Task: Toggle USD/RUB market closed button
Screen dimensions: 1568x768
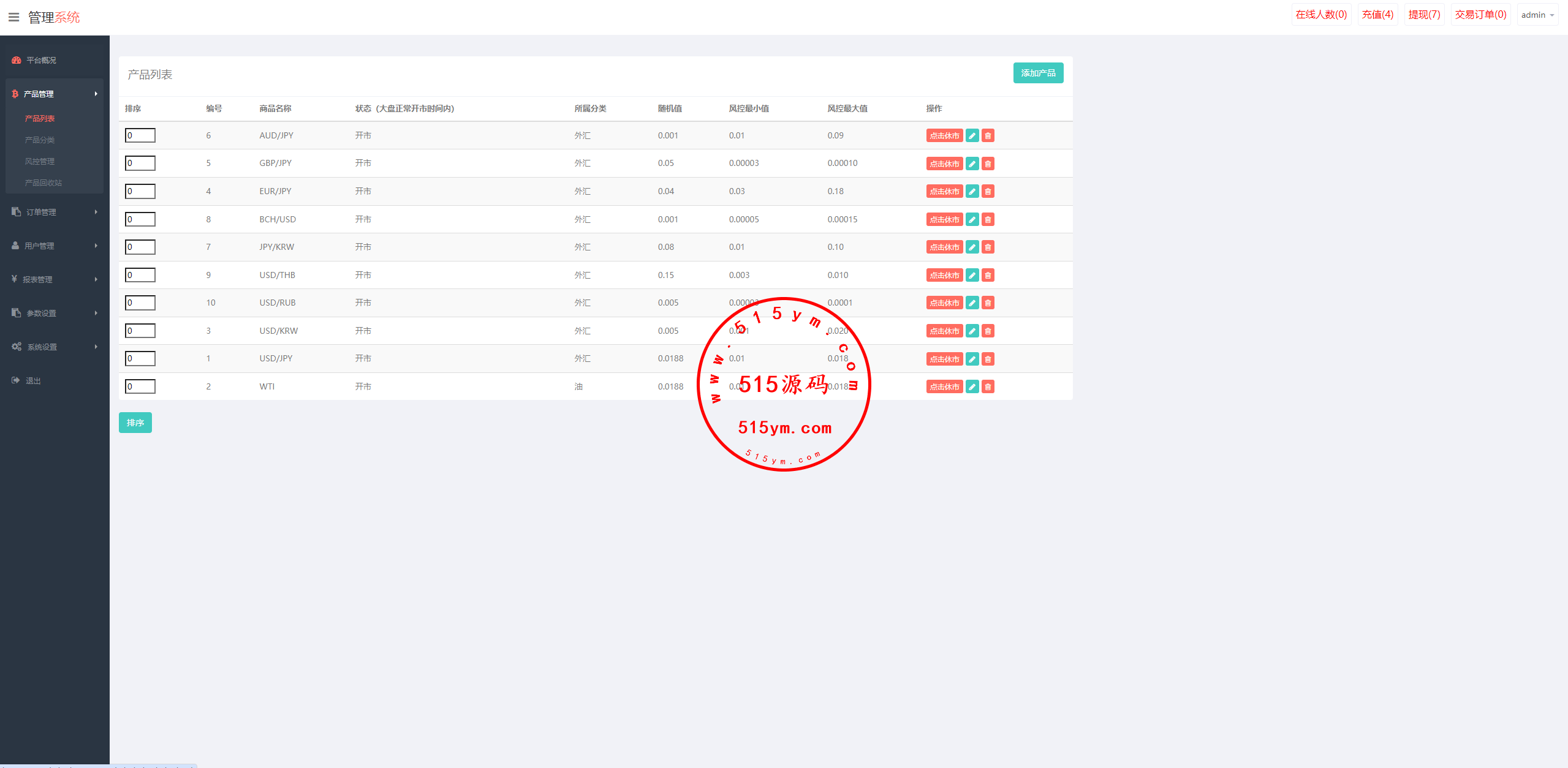Action: coord(944,303)
